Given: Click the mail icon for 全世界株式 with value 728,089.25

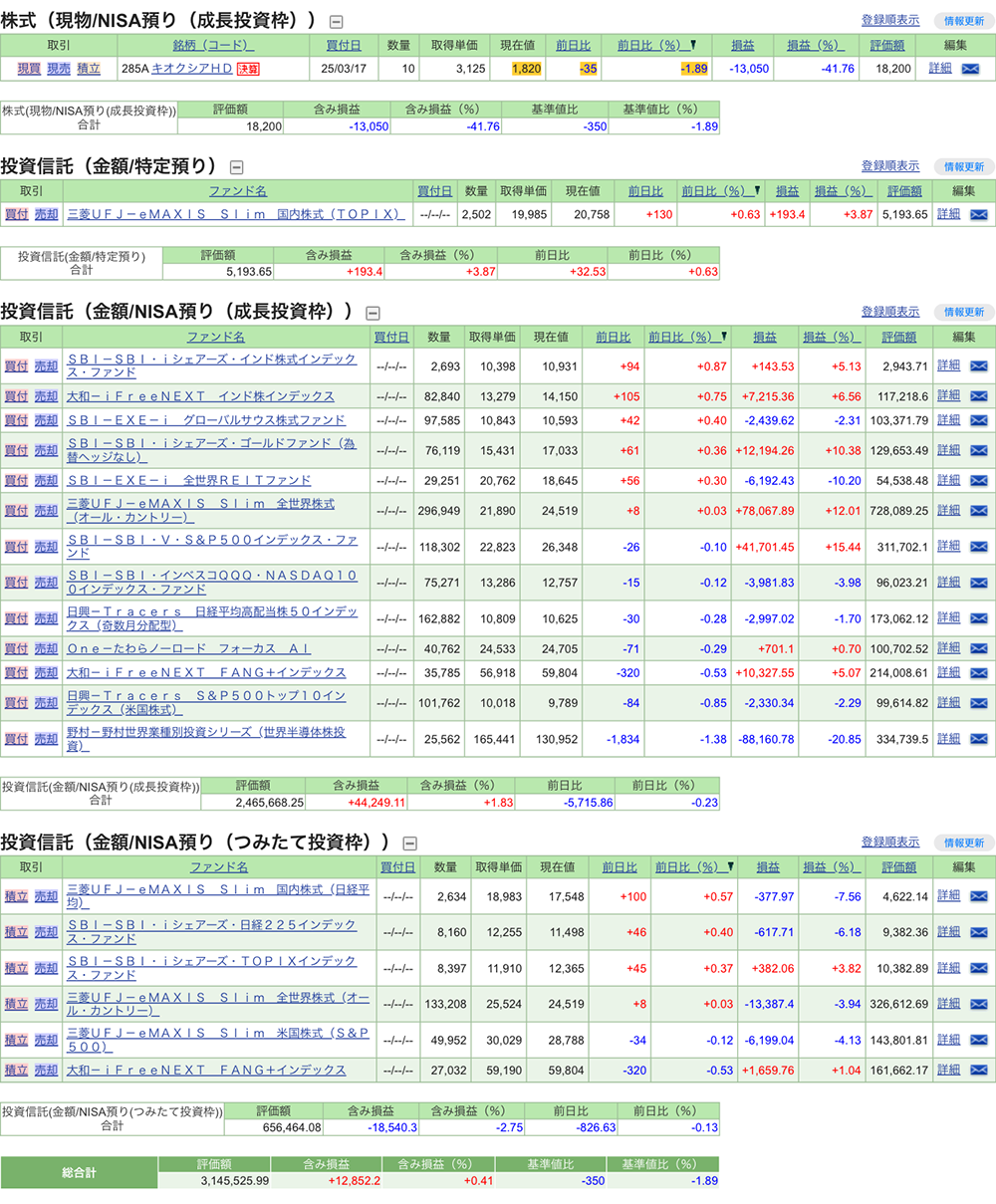Looking at the screenshot, I should (x=978, y=510).
